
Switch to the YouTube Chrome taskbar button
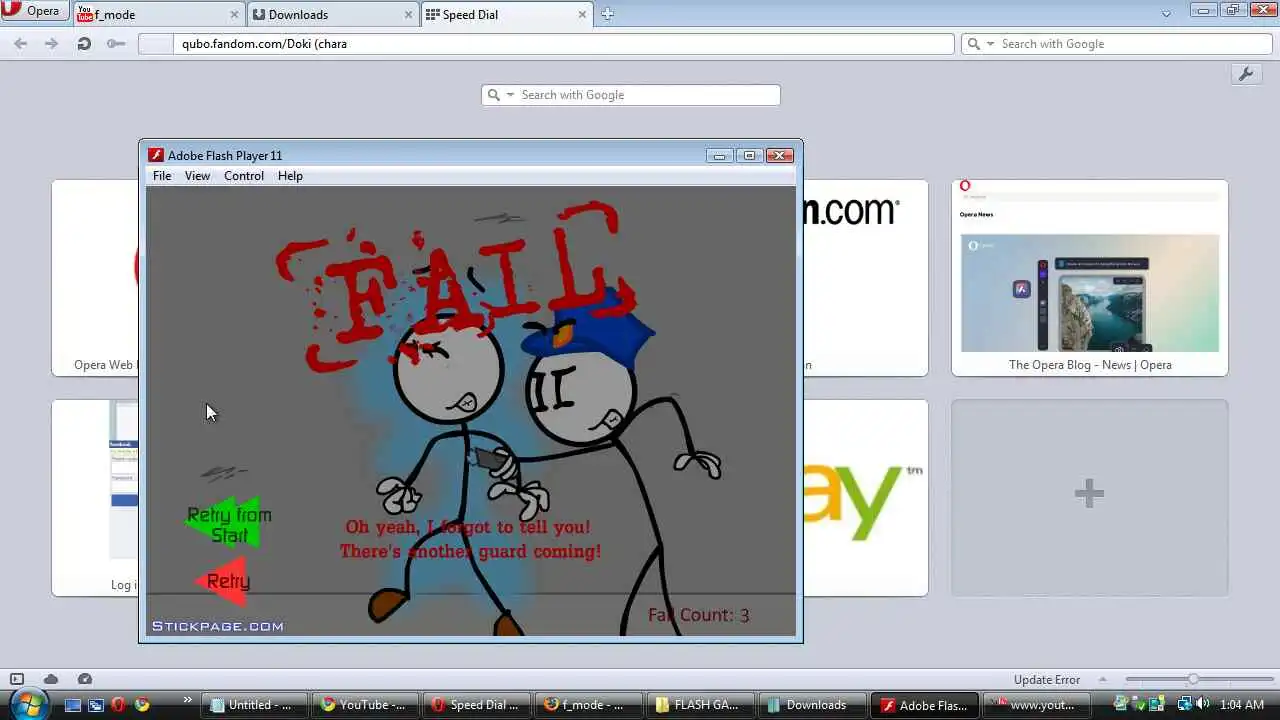364,705
